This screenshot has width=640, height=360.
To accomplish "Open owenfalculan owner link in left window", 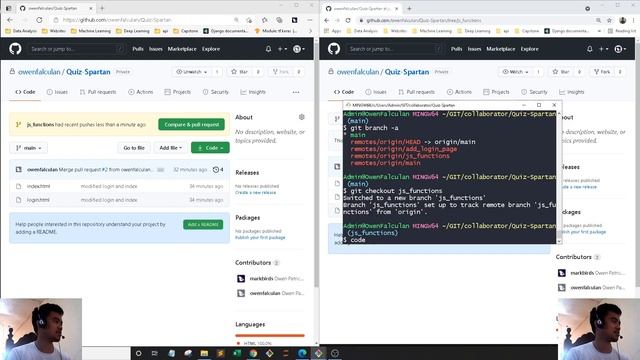I will [39, 72].
